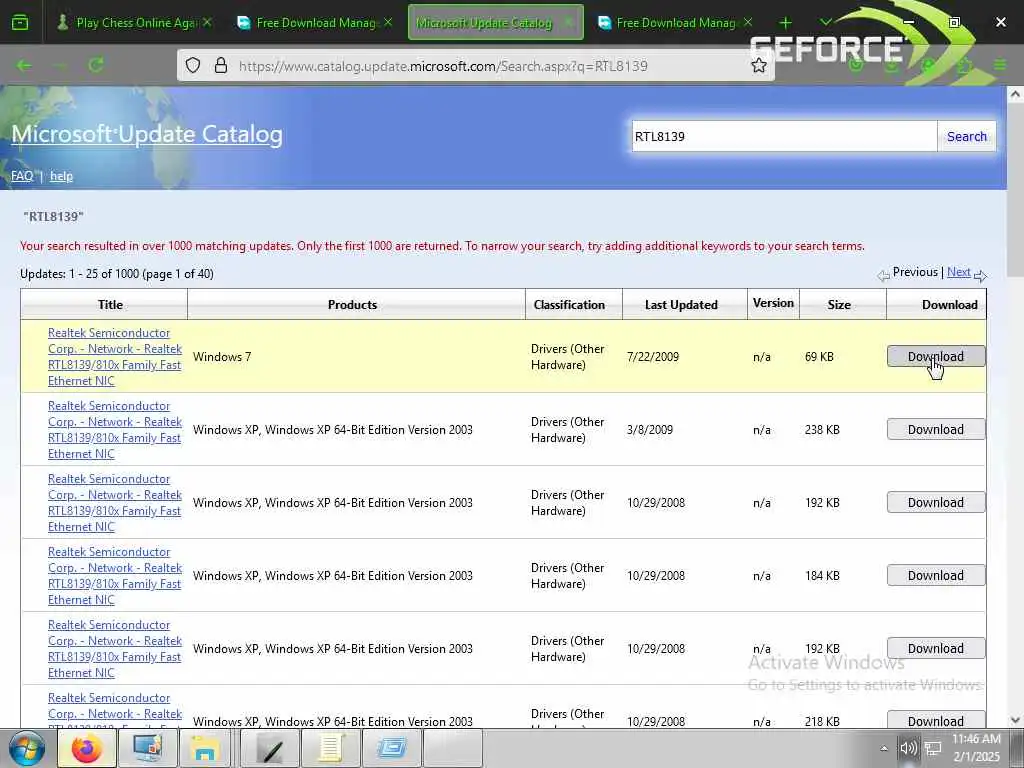The image size is (1024, 768).
Task: Sort results by Products column
Action: point(352,304)
